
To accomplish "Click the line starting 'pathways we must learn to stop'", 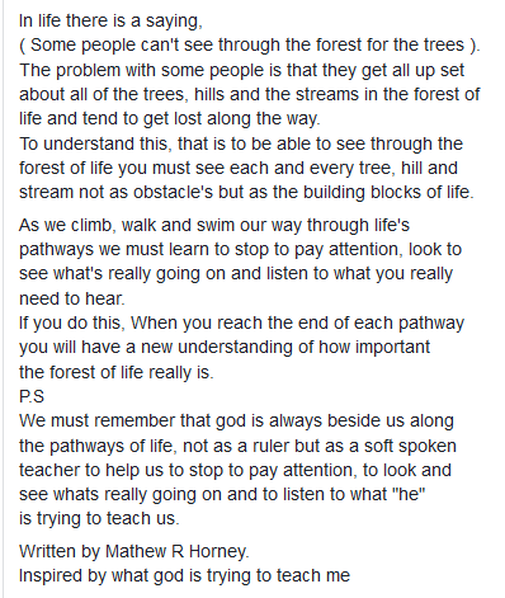I will (x=241, y=250).
